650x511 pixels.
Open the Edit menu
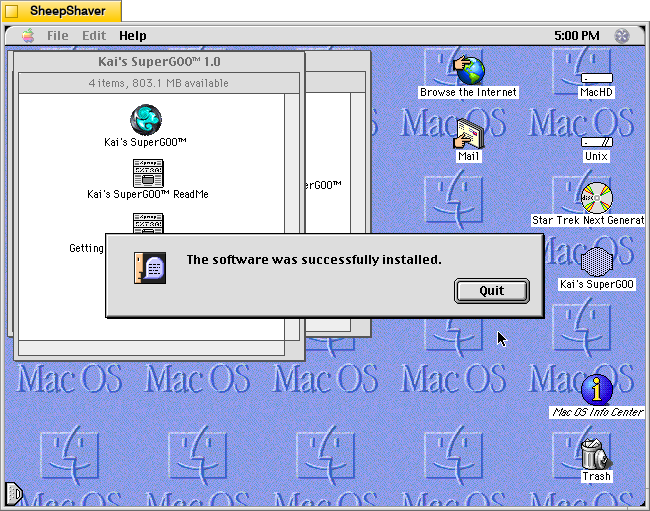click(94, 36)
